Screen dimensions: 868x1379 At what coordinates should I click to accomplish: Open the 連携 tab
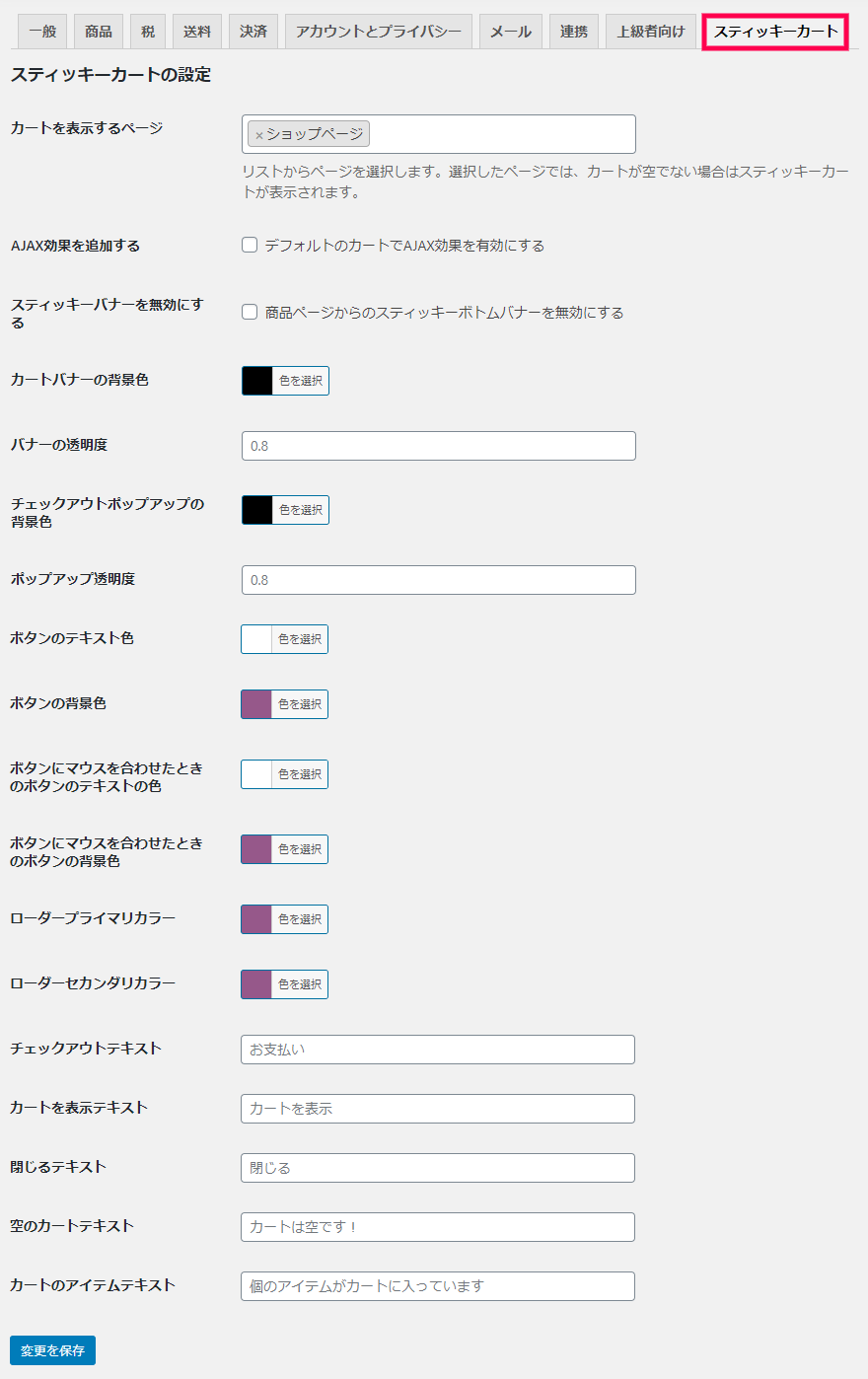coord(574,32)
